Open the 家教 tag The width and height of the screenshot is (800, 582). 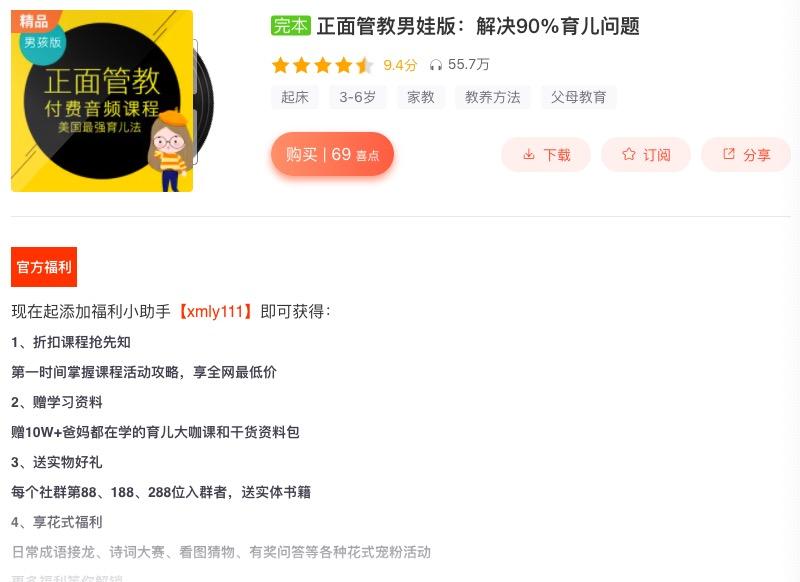pos(421,97)
